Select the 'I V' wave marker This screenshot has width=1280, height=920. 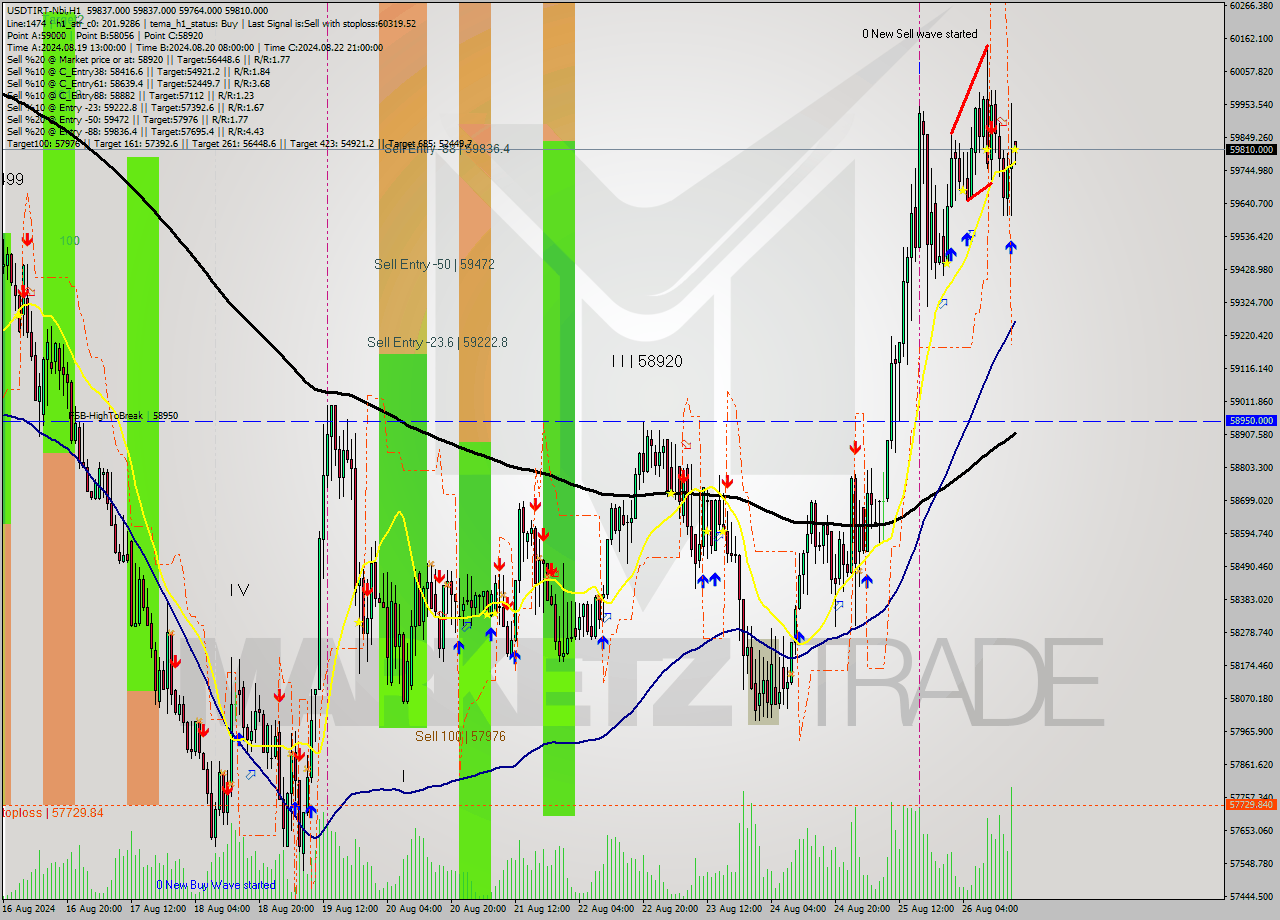point(239,590)
